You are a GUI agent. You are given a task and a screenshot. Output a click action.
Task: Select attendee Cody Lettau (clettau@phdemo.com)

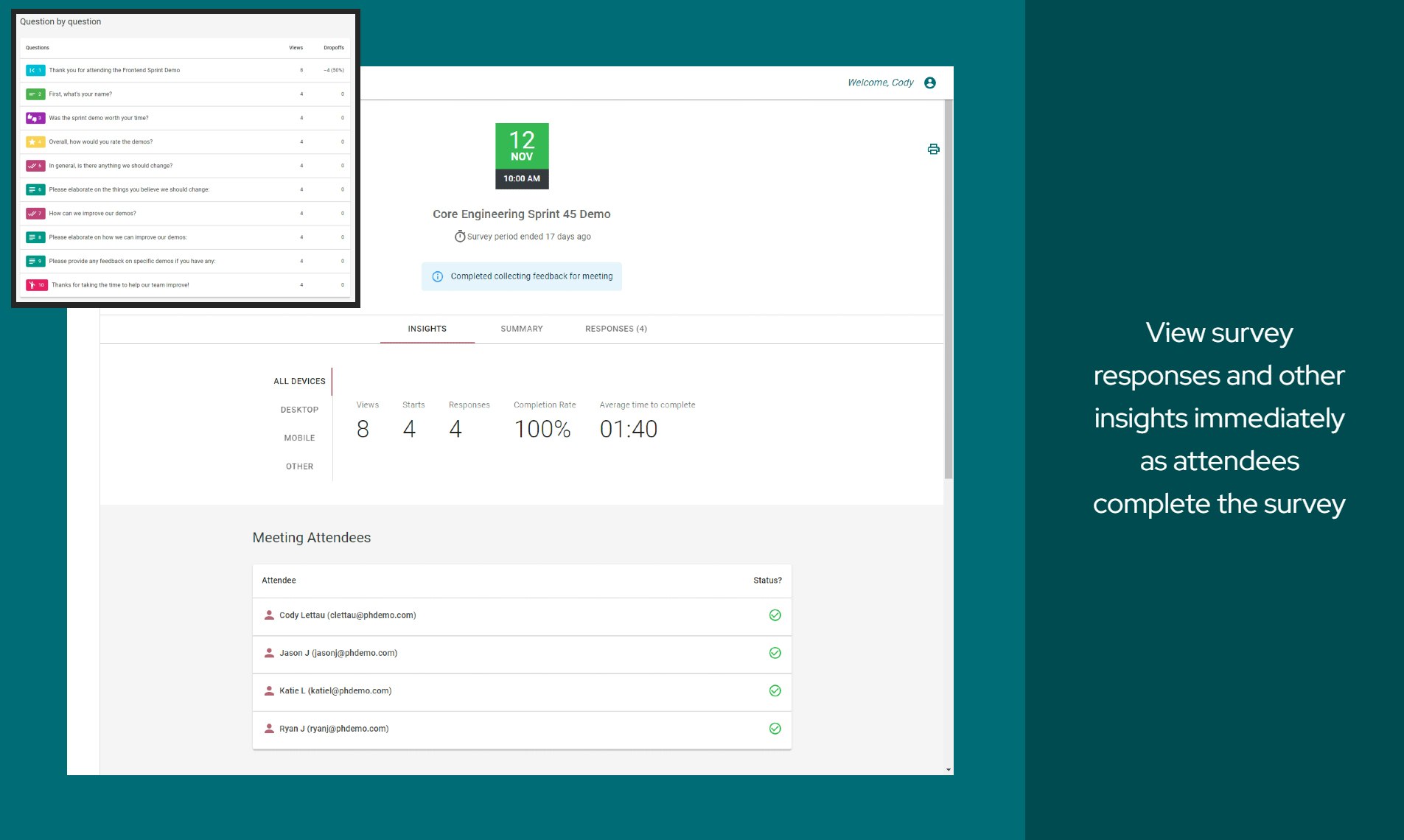pos(522,616)
